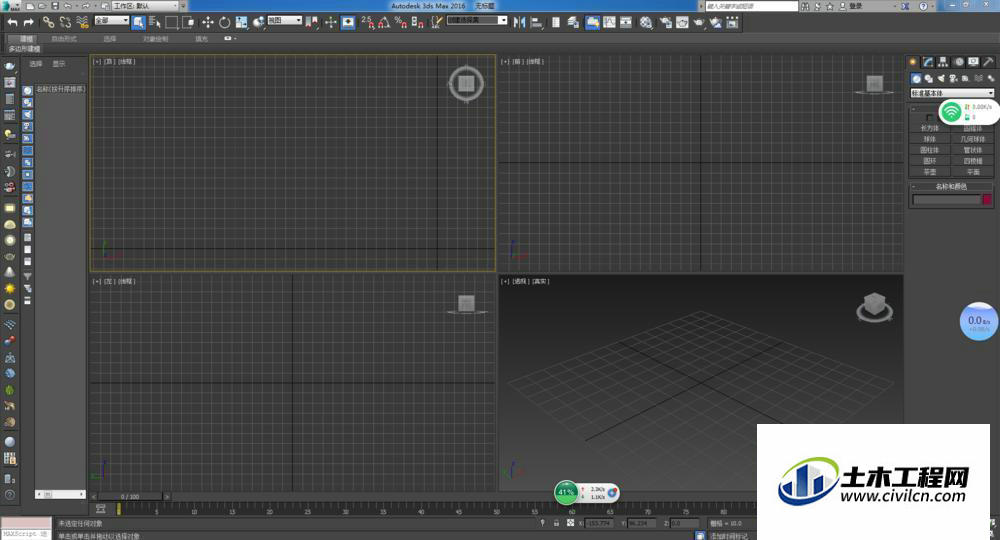
Task: Open the selection filter 全部 dropdown
Action: (x=112, y=20)
